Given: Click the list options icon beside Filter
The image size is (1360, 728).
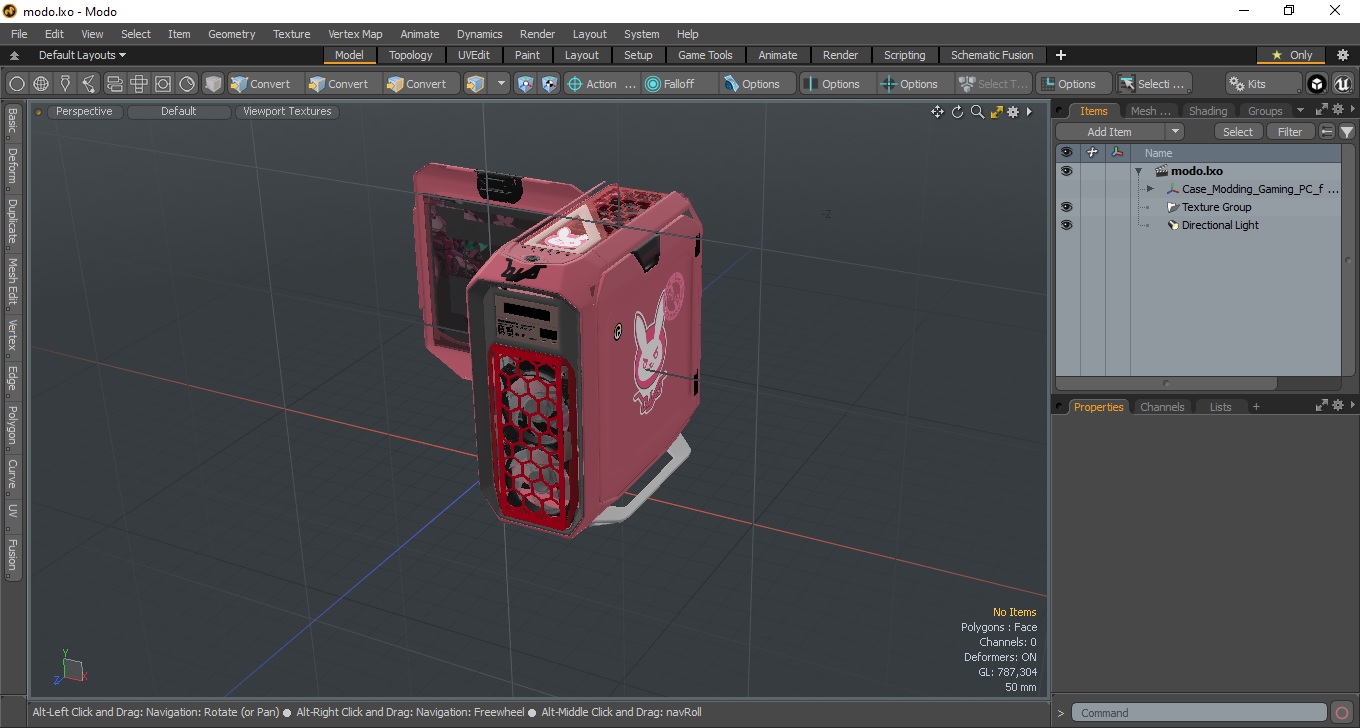Looking at the screenshot, I should coord(1327,132).
